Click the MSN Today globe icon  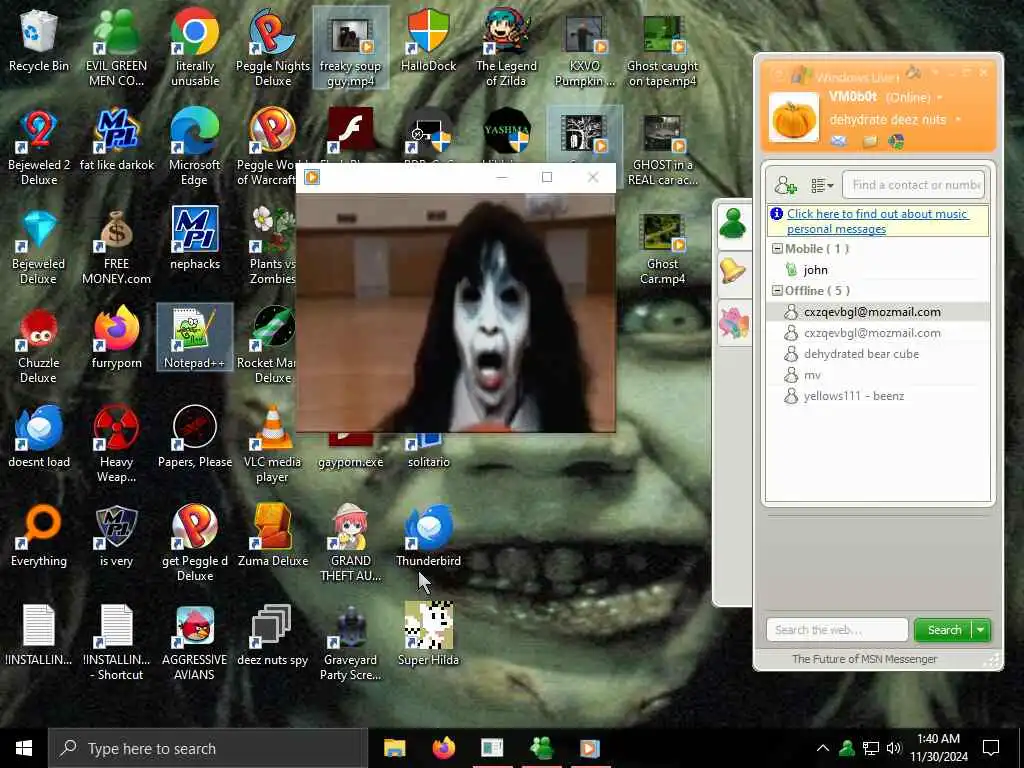coord(896,140)
